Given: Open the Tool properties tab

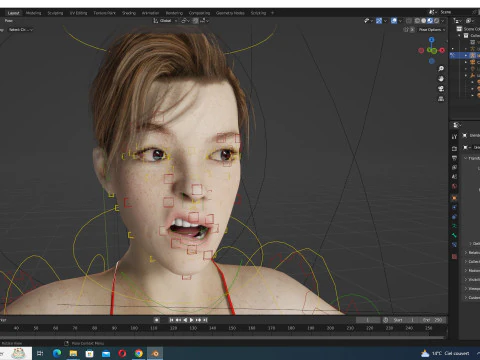Looking at the screenshot, I should tap(454, 137).
